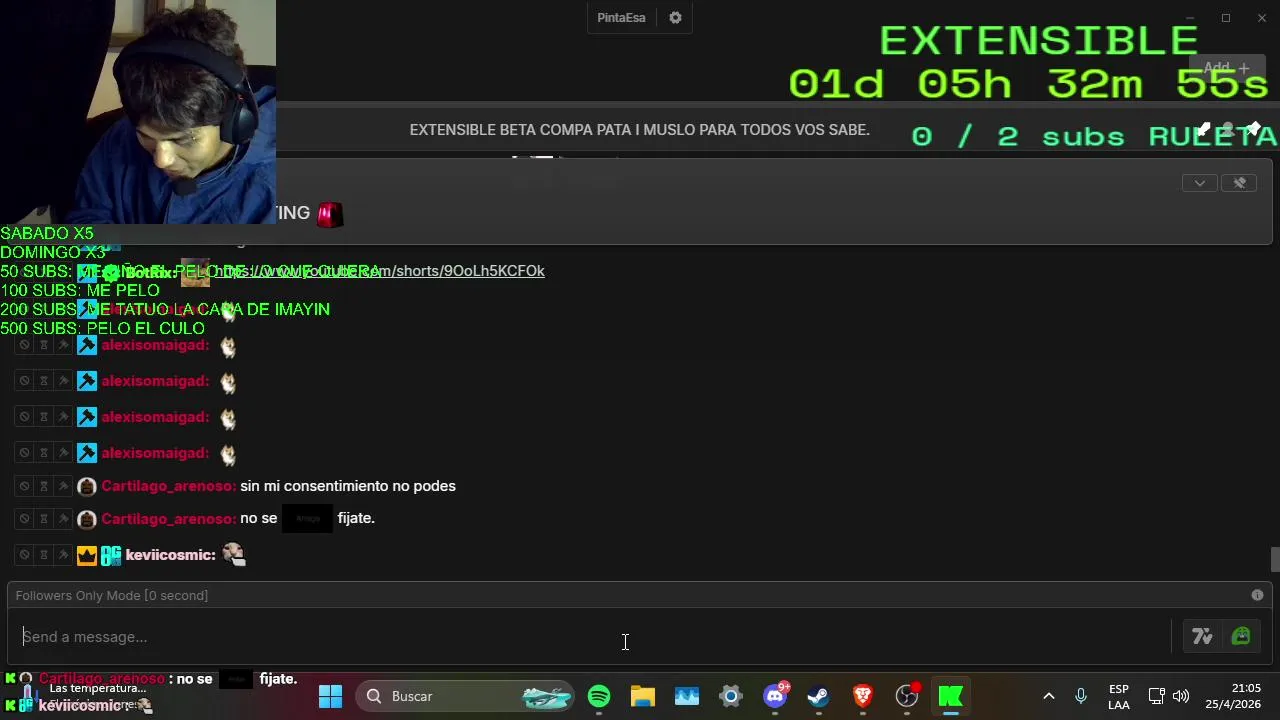
Task: Expand hidden system tray icons
Action: click(x=1048, y=696)
